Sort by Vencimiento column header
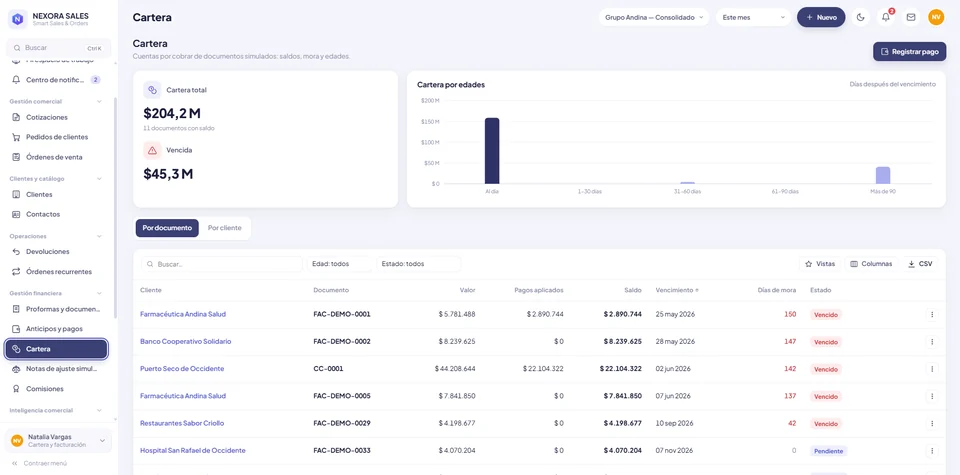Viewport: 960px width, 475px height. [677, 290]
